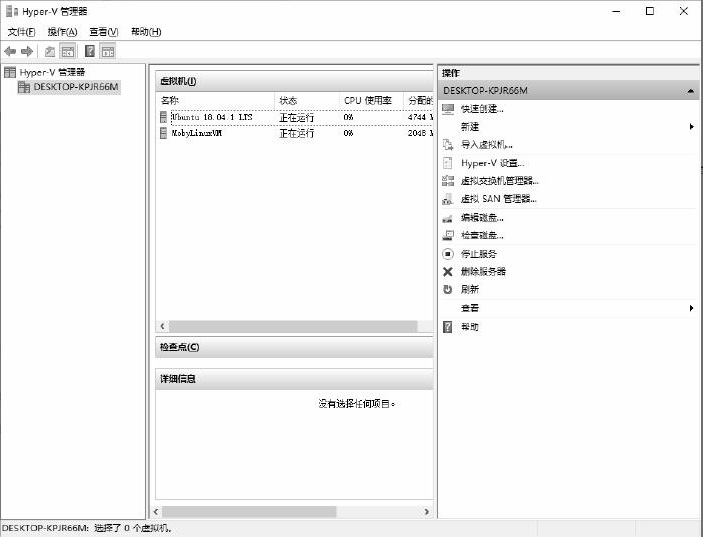The width and height of the screenshot is (703, 537).
Task: Click the 刷新 action link
Action: click(x=470, y=290)
